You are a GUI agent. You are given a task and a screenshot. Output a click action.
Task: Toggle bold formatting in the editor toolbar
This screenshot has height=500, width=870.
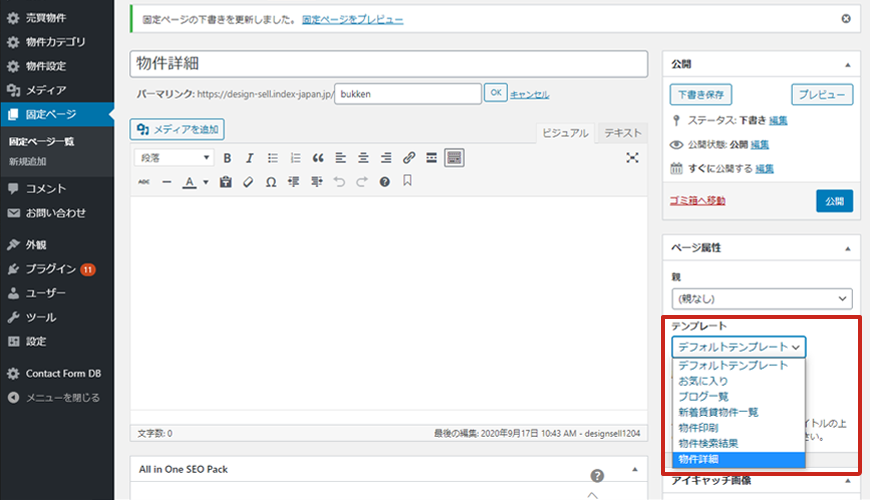coord(227,158)
